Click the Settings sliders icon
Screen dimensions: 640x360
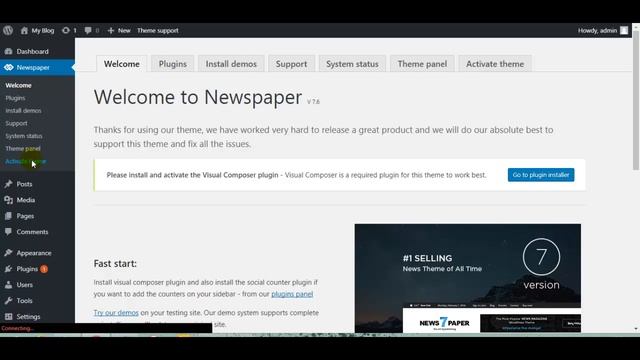(9, 317)
